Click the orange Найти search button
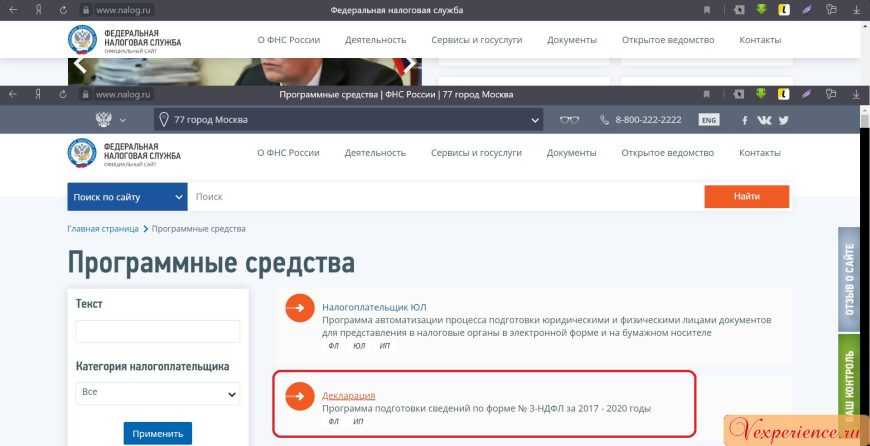 tap(747, 196)
